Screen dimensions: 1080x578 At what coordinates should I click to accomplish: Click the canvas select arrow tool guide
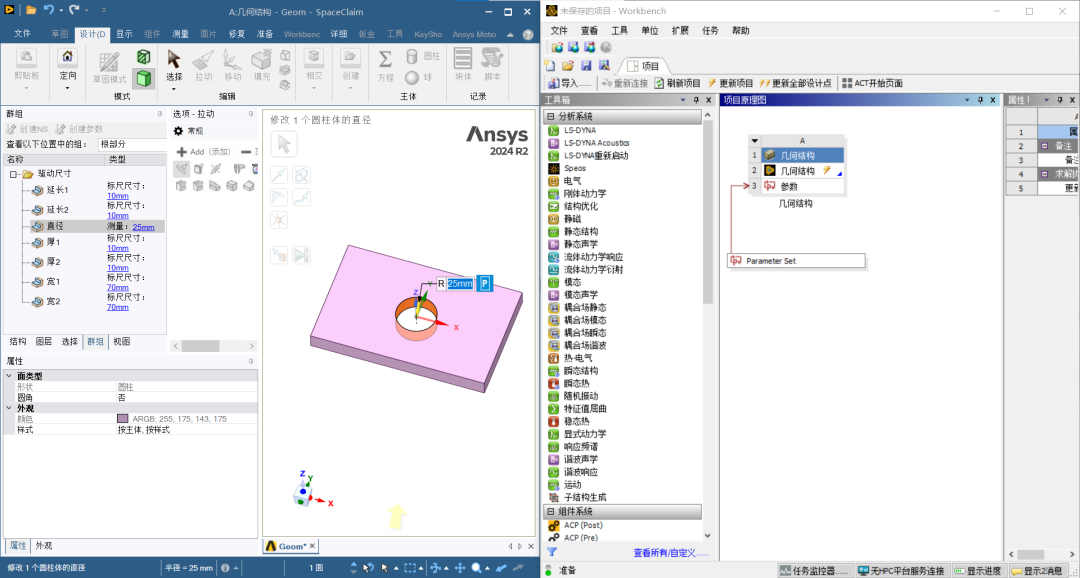pos(284,145)
